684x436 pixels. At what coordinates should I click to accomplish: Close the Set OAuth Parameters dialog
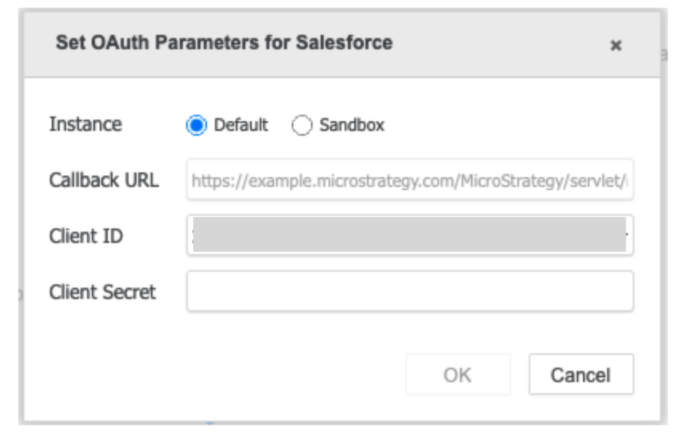coord(616,45)
